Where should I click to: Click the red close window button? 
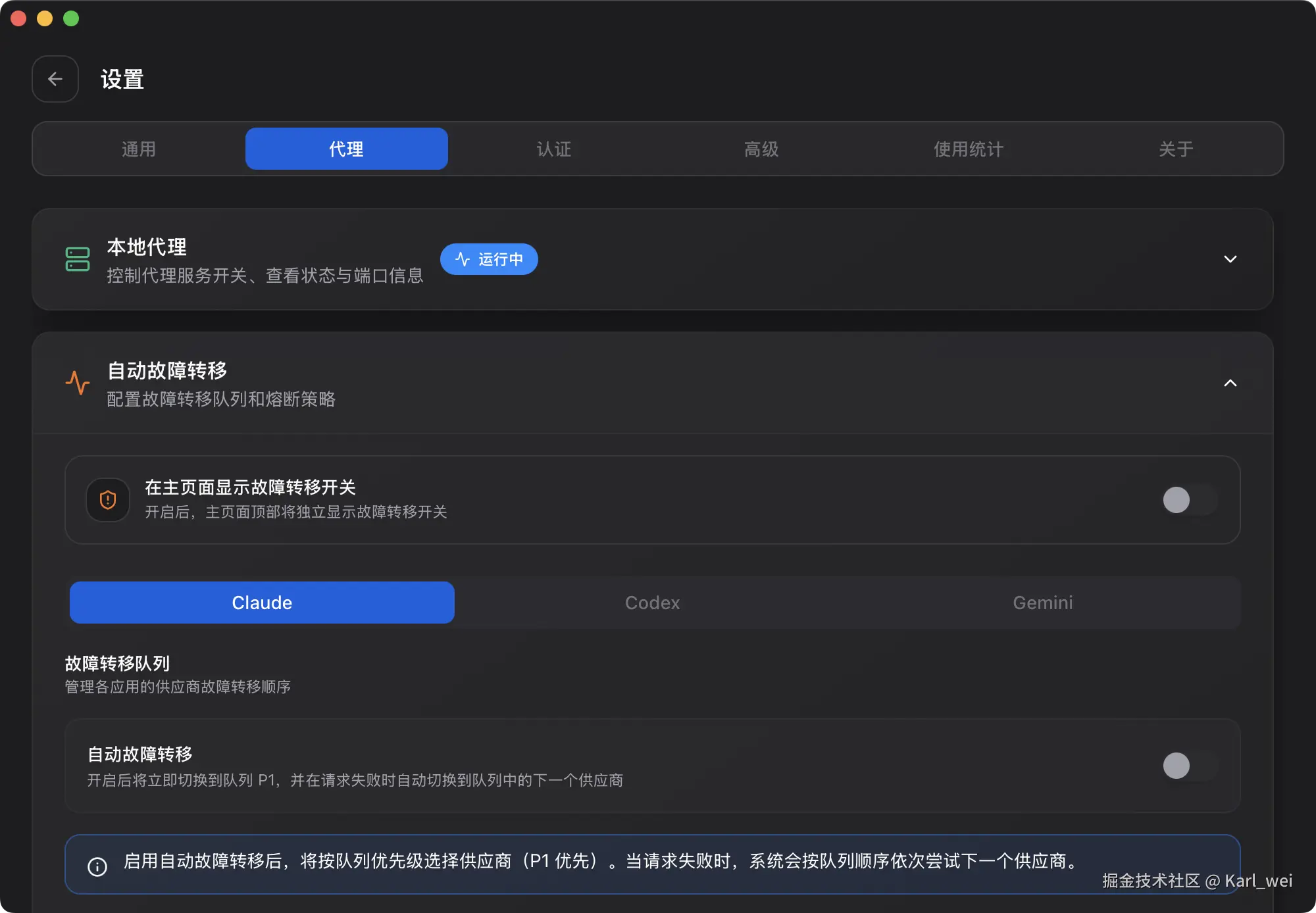pos(18,18)
